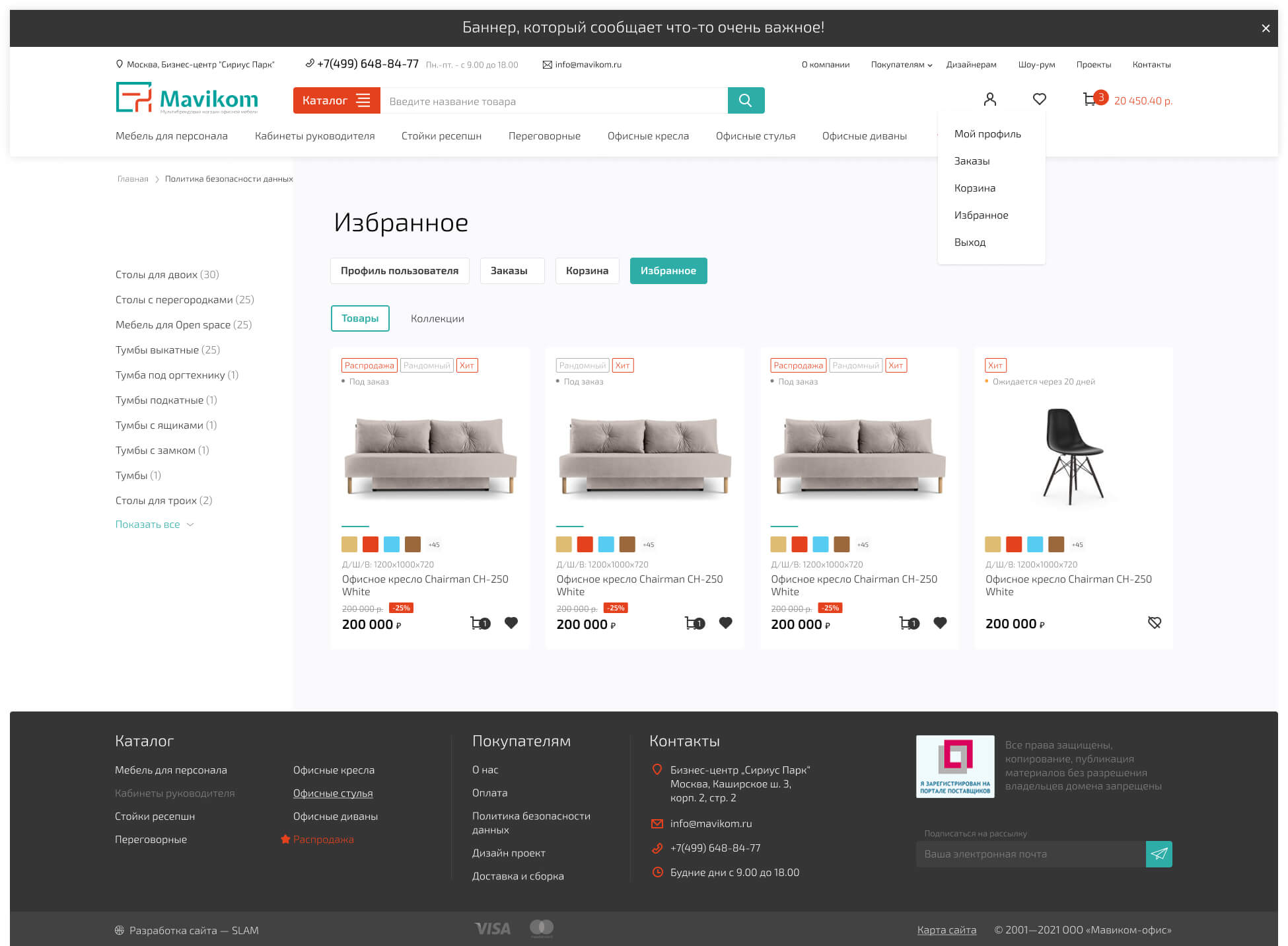This screenshot has height=946, width=1288.
Task: Close the top announcement banner
Action: pyautogui.click(x=1265, y=28)
